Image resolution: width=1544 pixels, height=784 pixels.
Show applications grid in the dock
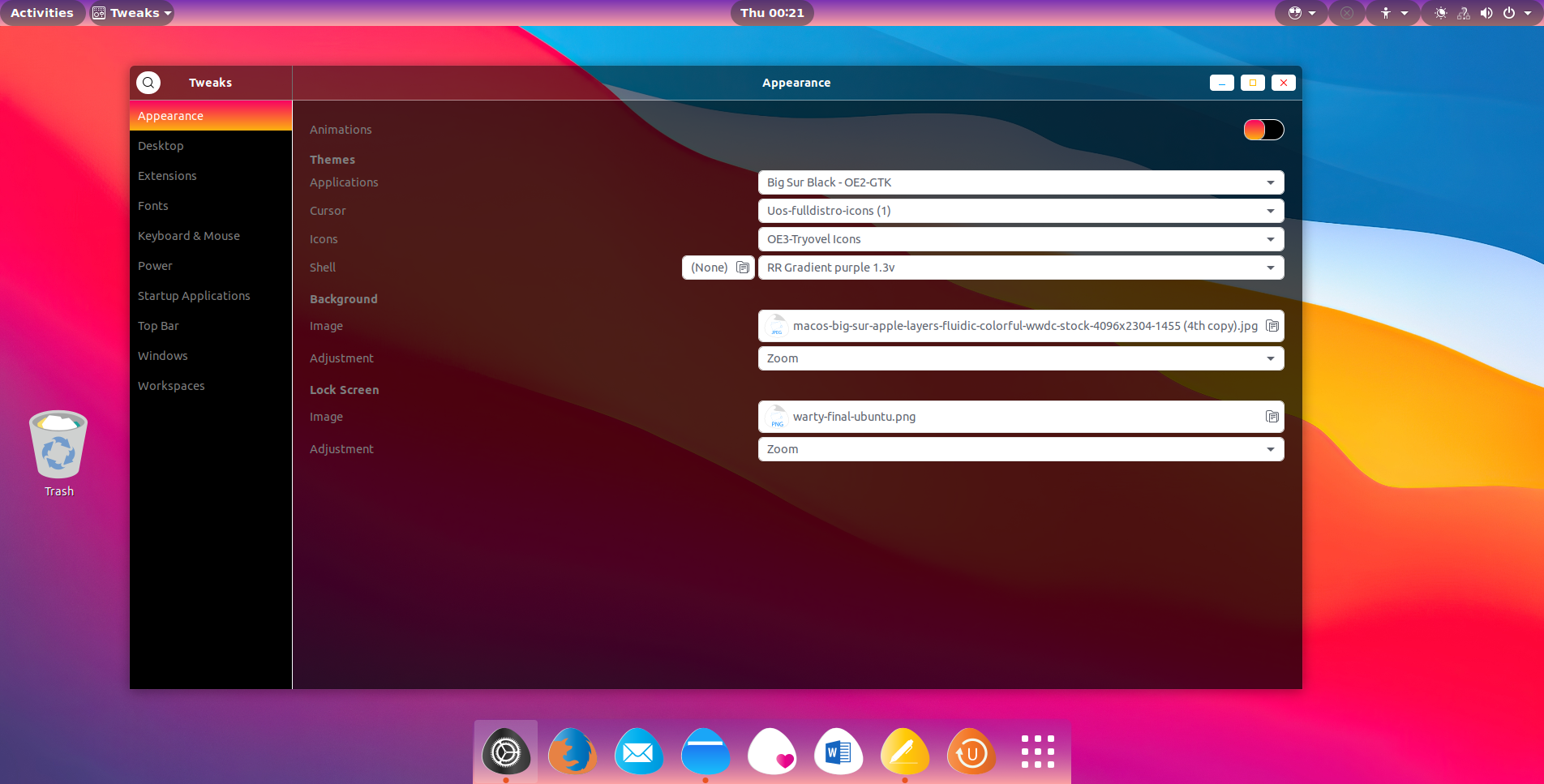pyautogui.click(x=1038, y=752)
